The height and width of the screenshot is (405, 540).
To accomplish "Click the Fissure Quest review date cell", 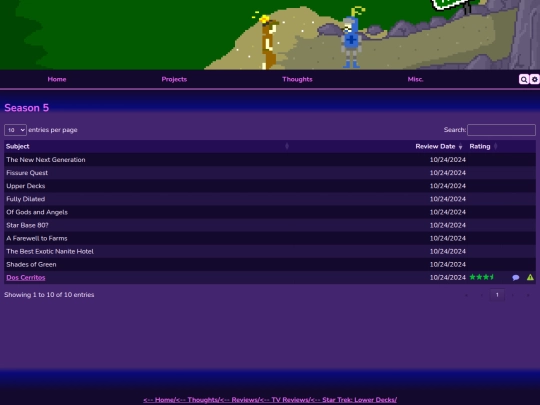I will [448, 173].
